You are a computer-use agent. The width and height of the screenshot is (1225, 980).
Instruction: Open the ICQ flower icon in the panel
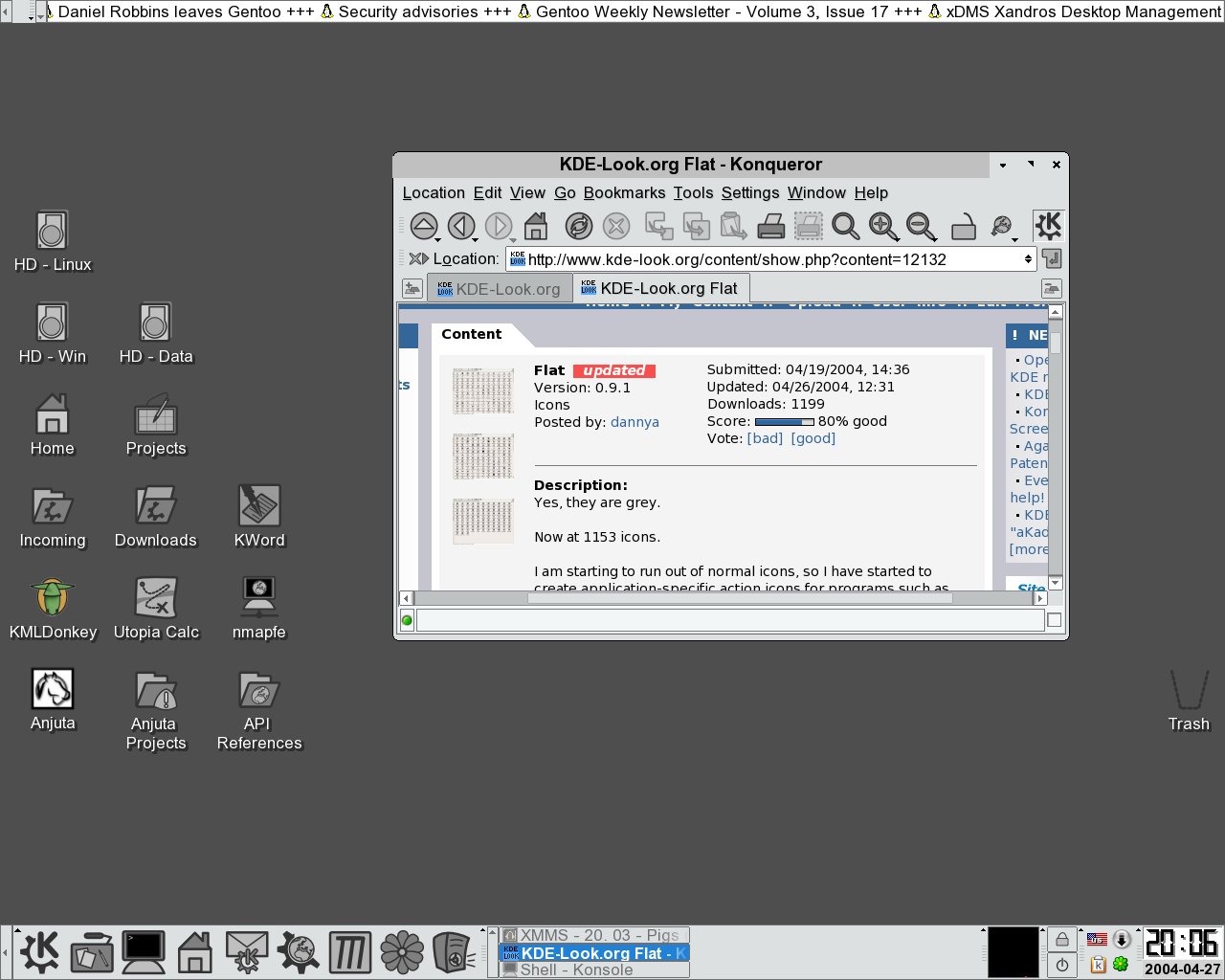402,952
